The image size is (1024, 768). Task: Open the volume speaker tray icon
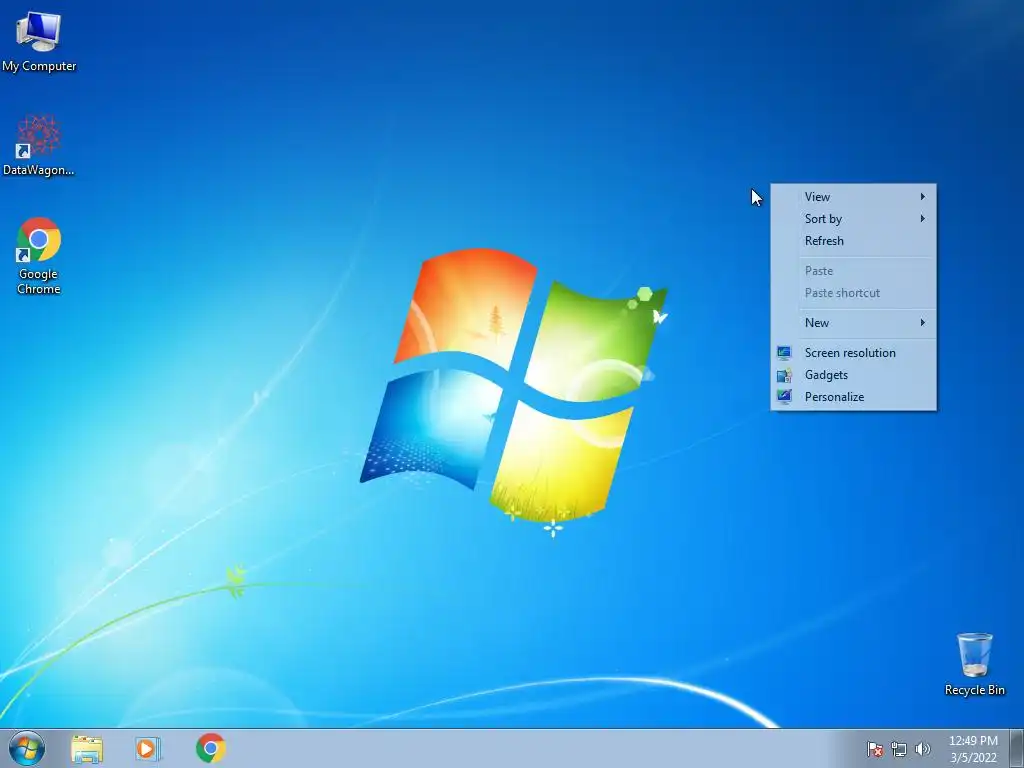[922, 749]
